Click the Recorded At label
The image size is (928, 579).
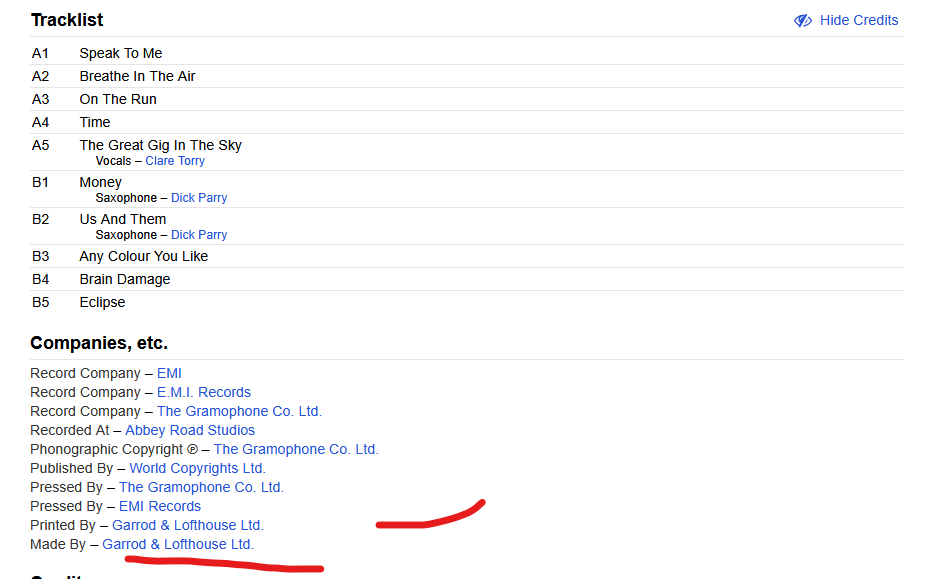[70, 430]
